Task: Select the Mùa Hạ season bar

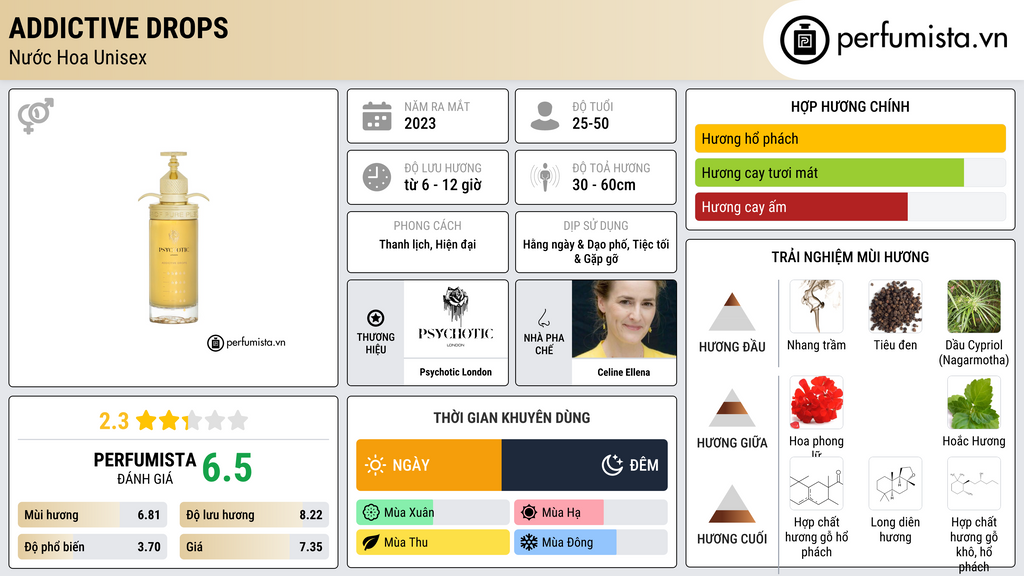Action: (x=591, y=513)
